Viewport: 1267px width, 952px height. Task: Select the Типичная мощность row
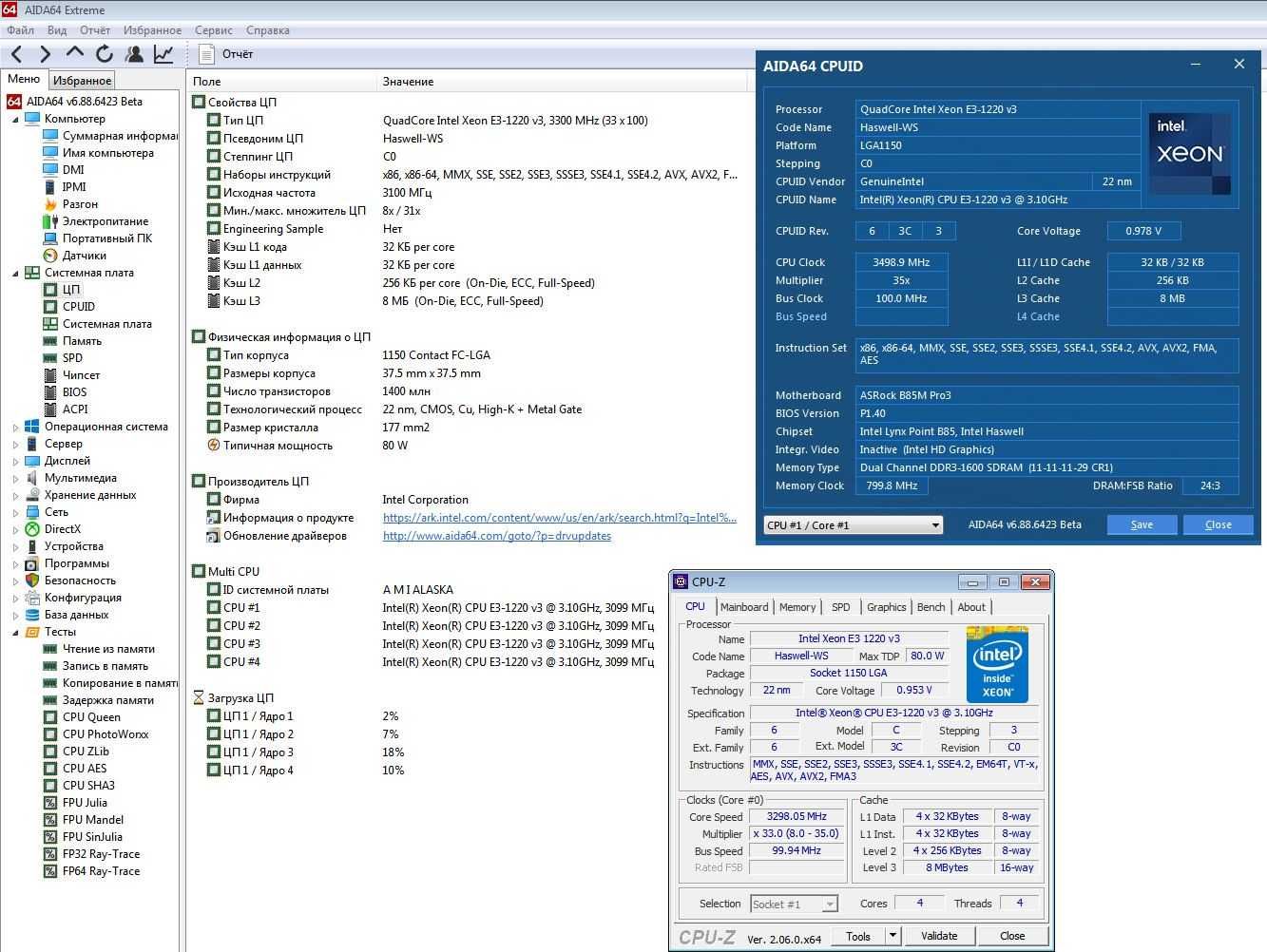pyautogui.click(x=466, y=446)
